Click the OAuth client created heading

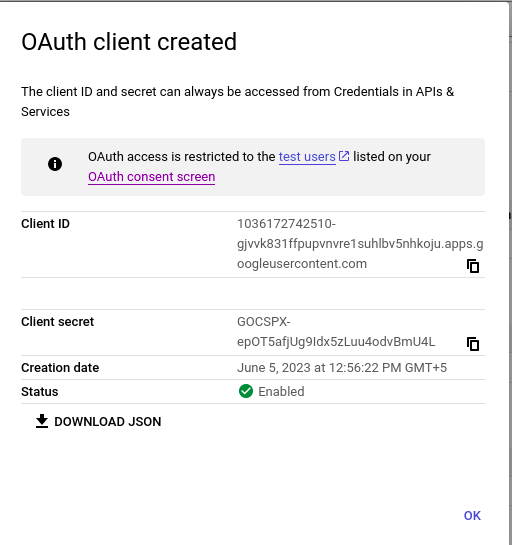[129, 42]
